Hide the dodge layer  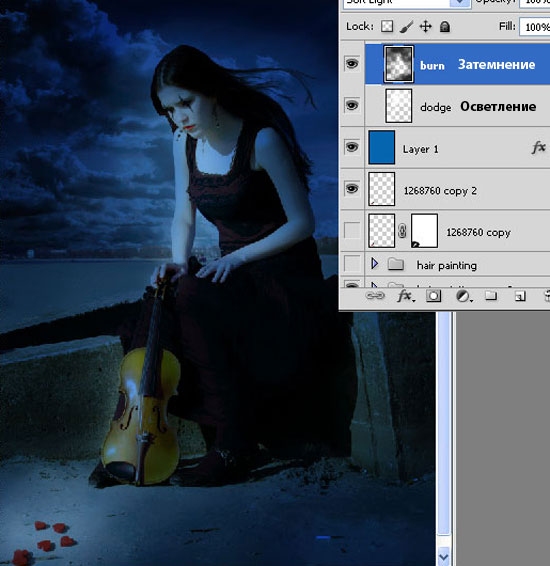pyautogui.click(x=352, y=105)
